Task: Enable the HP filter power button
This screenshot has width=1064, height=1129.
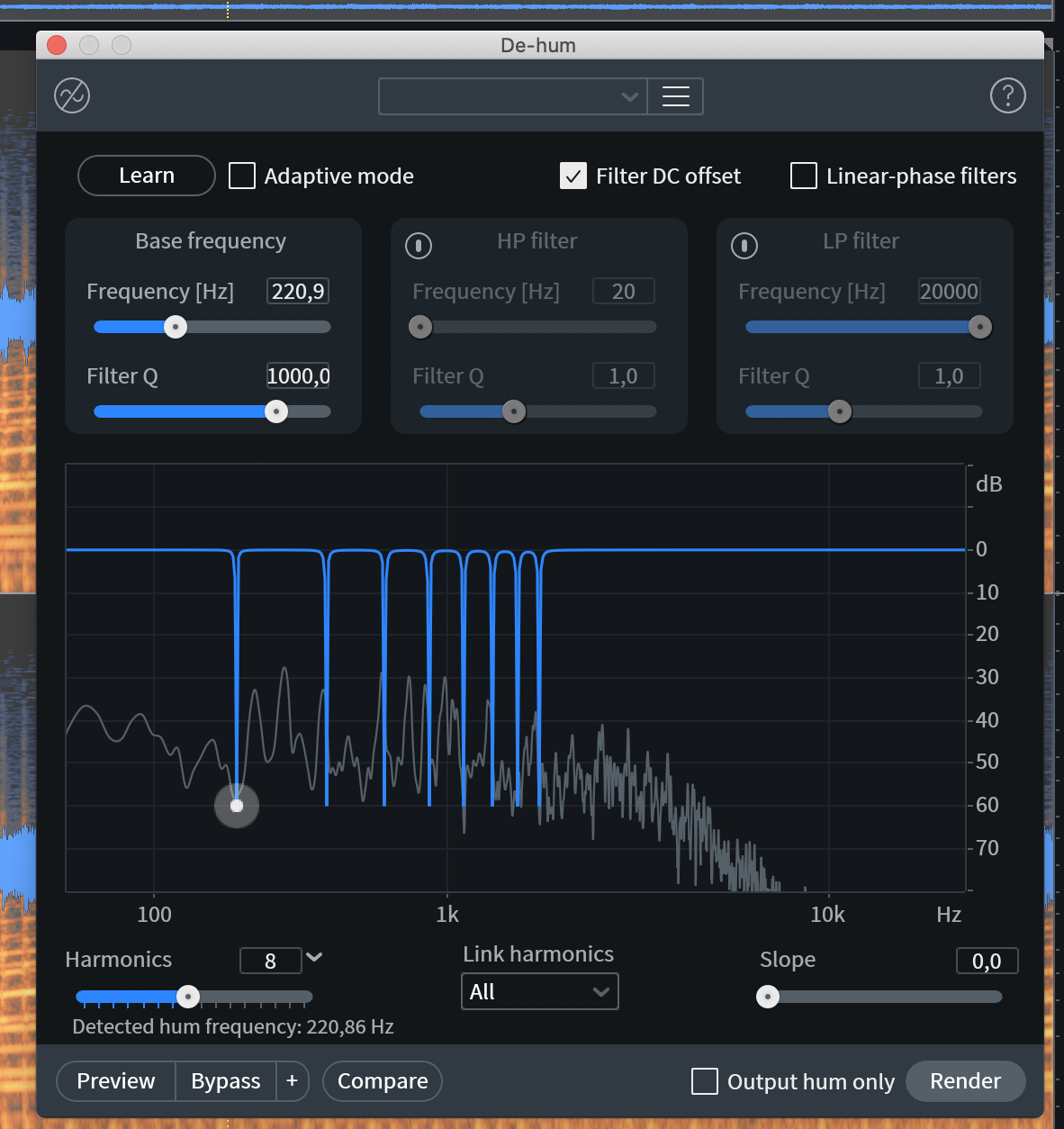Action: click(x=419, y=245)
